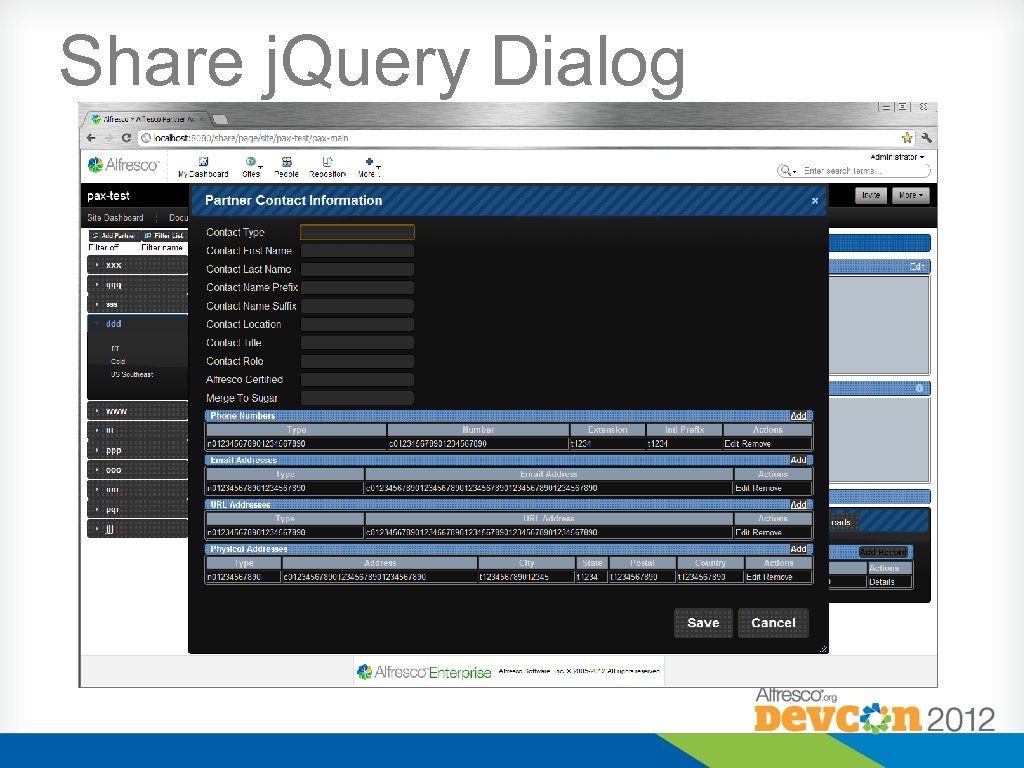Click the Contact Role field

[x=357, y=361]
